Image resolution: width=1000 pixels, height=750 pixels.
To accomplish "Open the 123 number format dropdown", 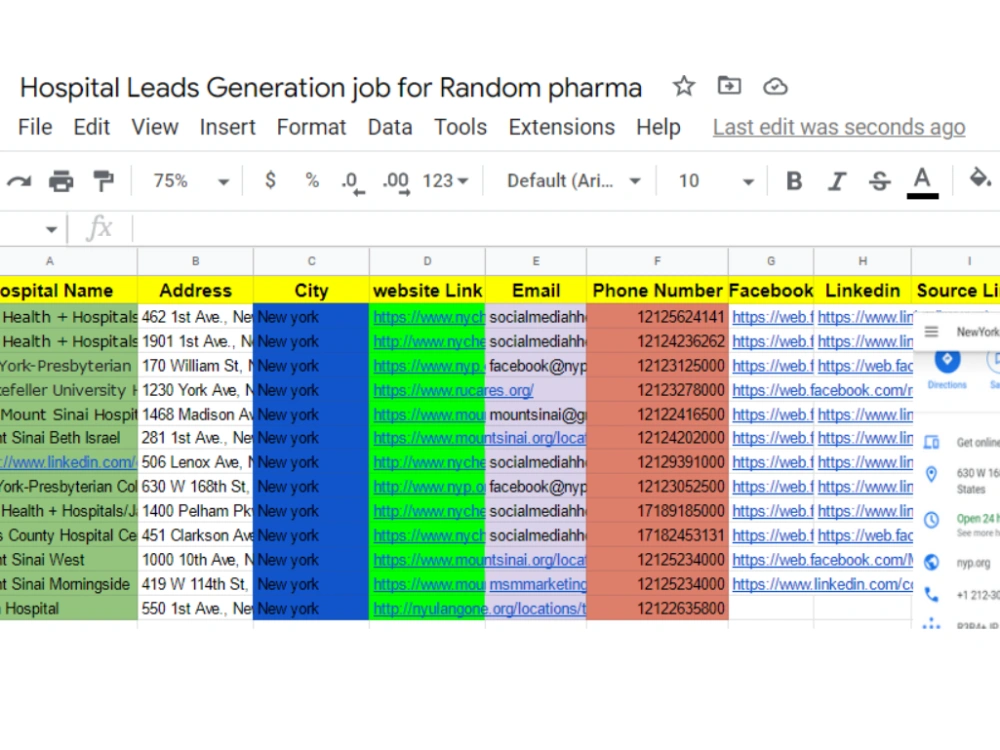I will point(445,181).
